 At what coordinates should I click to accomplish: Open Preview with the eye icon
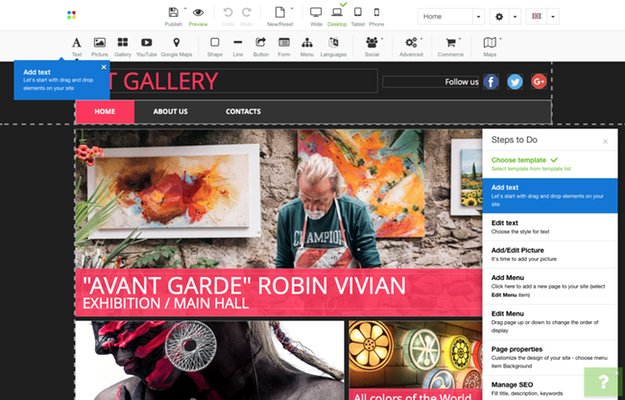pyautogui.click(x=198, y=12)
